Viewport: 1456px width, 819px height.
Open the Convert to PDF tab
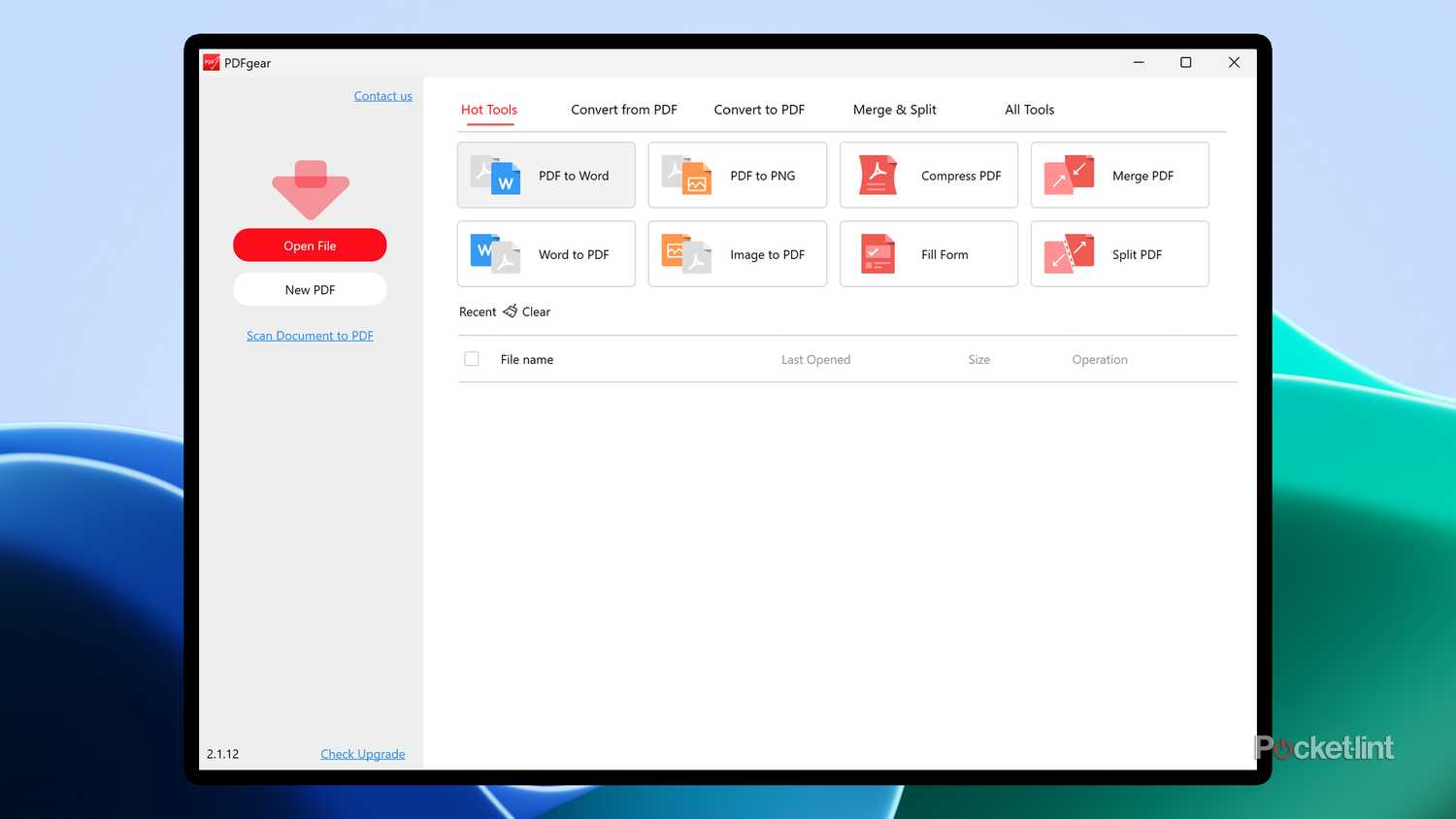[x=759, y=110]
